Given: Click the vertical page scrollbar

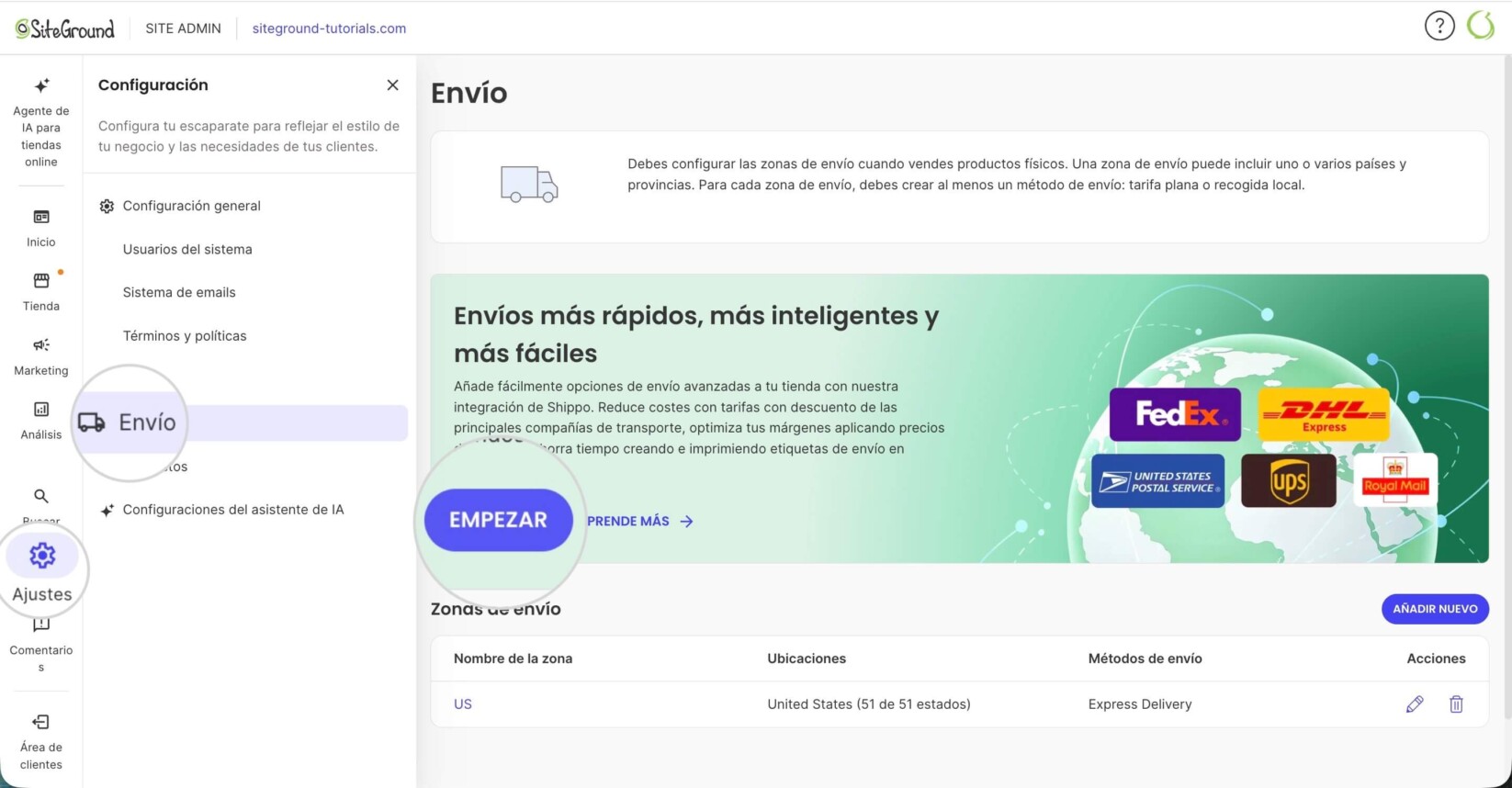Looking at the screenshot, I should click(x=1507, y=386).
